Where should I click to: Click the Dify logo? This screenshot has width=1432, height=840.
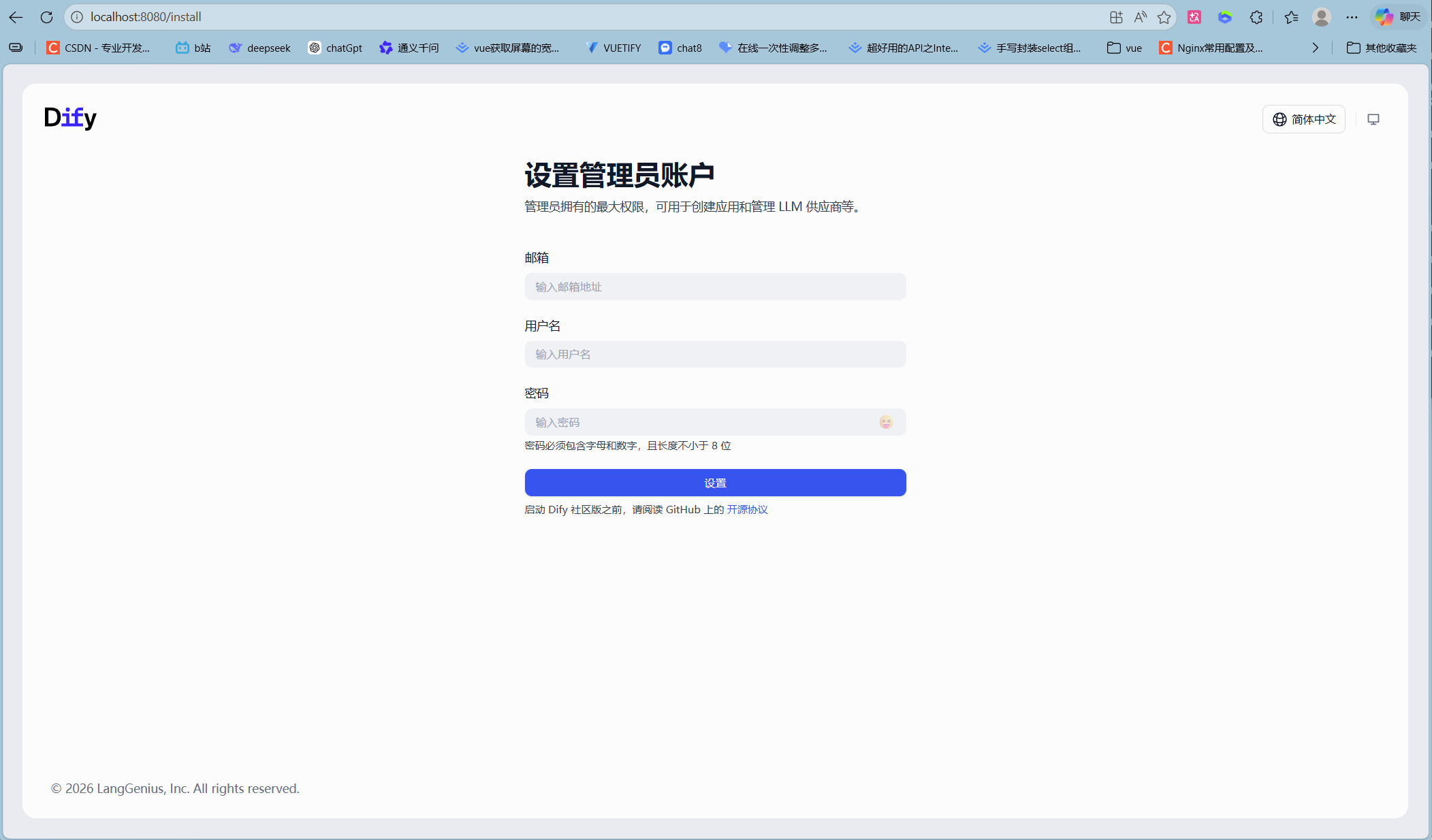tap(70, 118)
